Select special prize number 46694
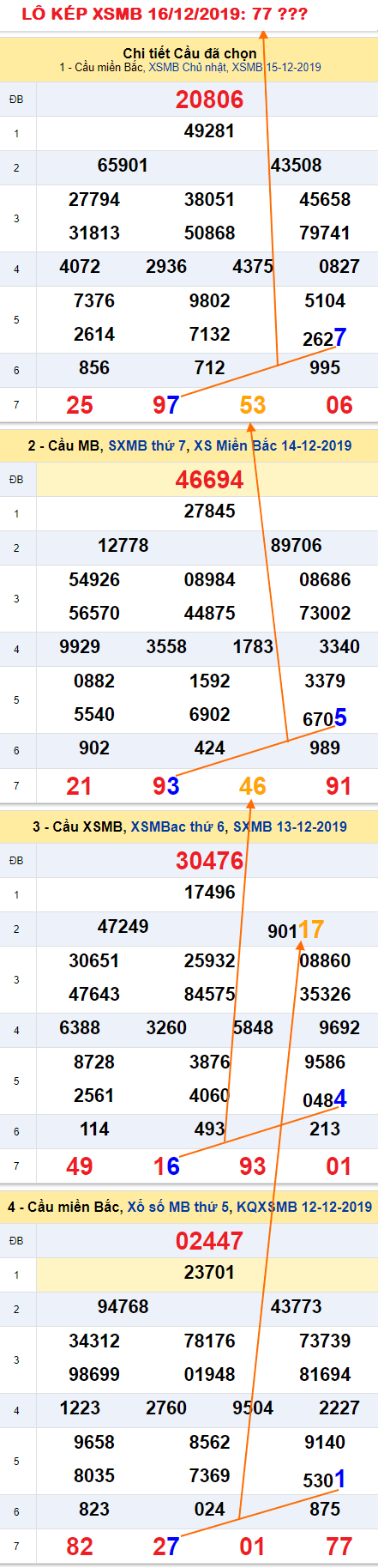The width and height of the screenshot is (378, 1568). pyautogui.click(x=210, y=480)
